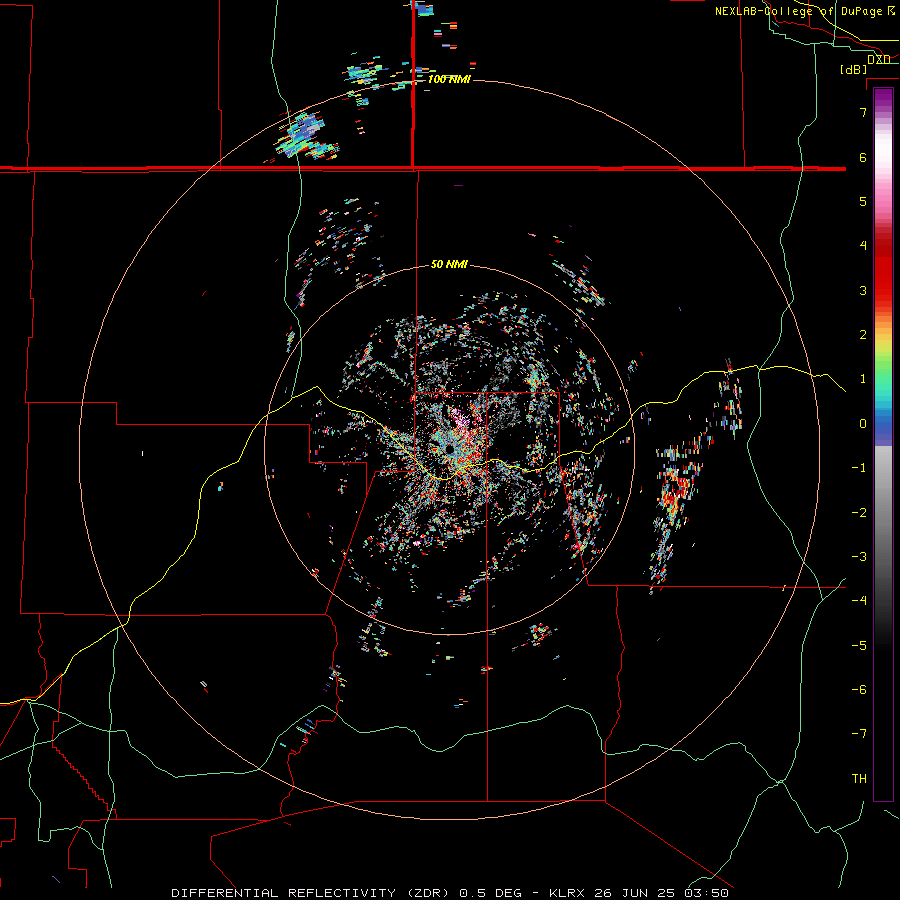
Task: Click the 1 value on the dB scale
Action: point(863,378)
